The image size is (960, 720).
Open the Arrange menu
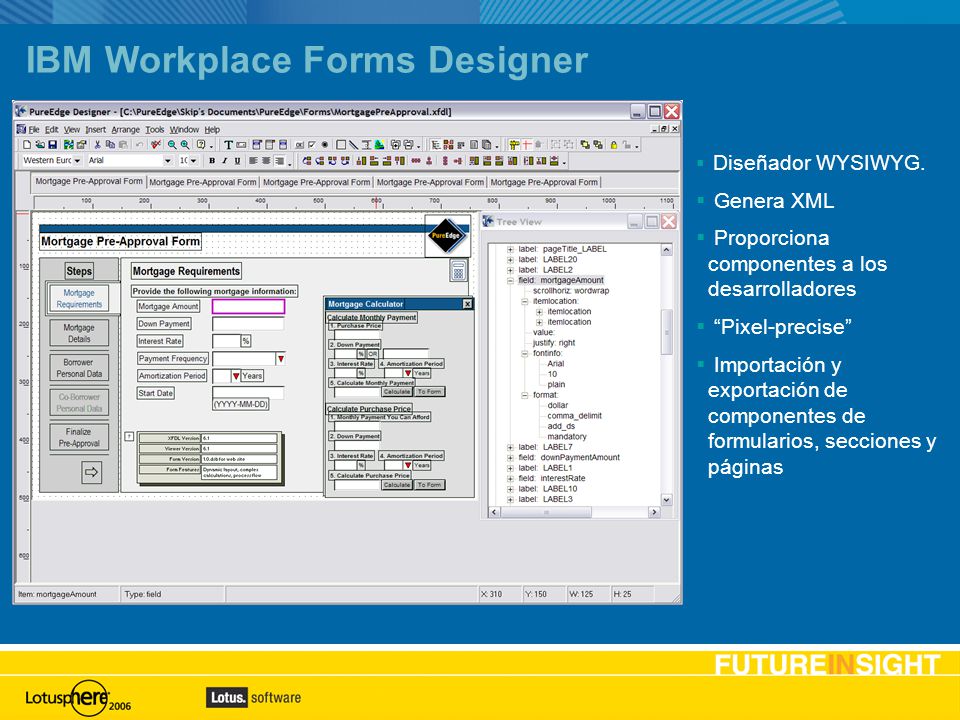(x=126, y=129)
